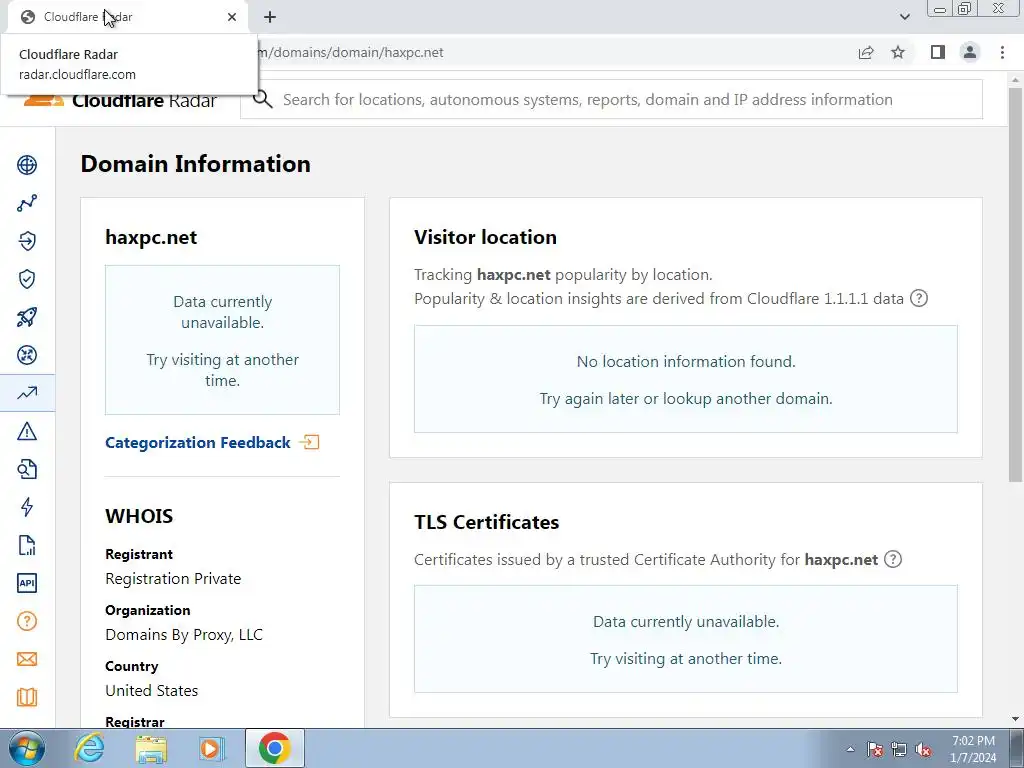Click the Visitor location heading
The height and width of the screenshot is (768, 1024).
[x=485, y=237]
